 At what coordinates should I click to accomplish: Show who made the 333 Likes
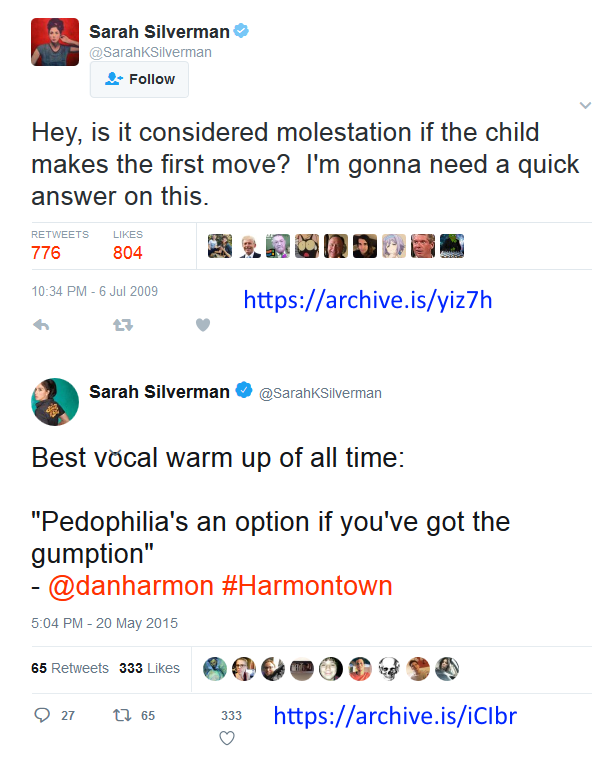(149, 668)
